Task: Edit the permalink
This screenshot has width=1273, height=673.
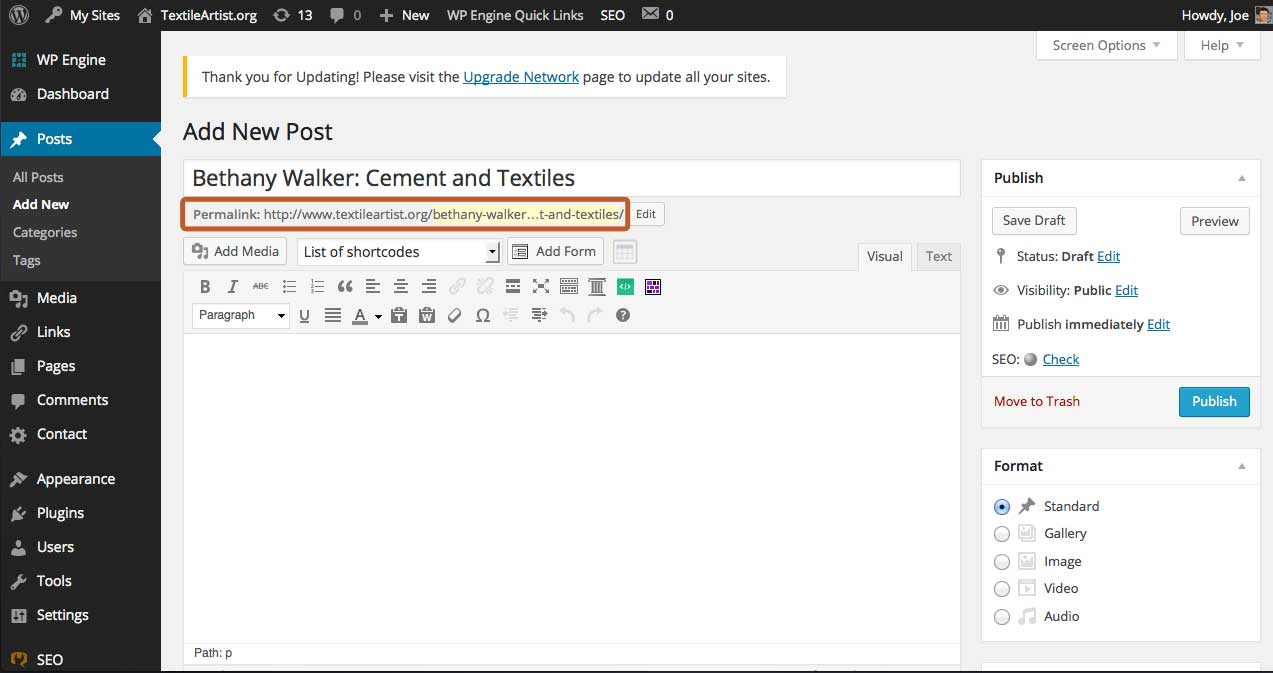Action: click(x=646, y=214)
